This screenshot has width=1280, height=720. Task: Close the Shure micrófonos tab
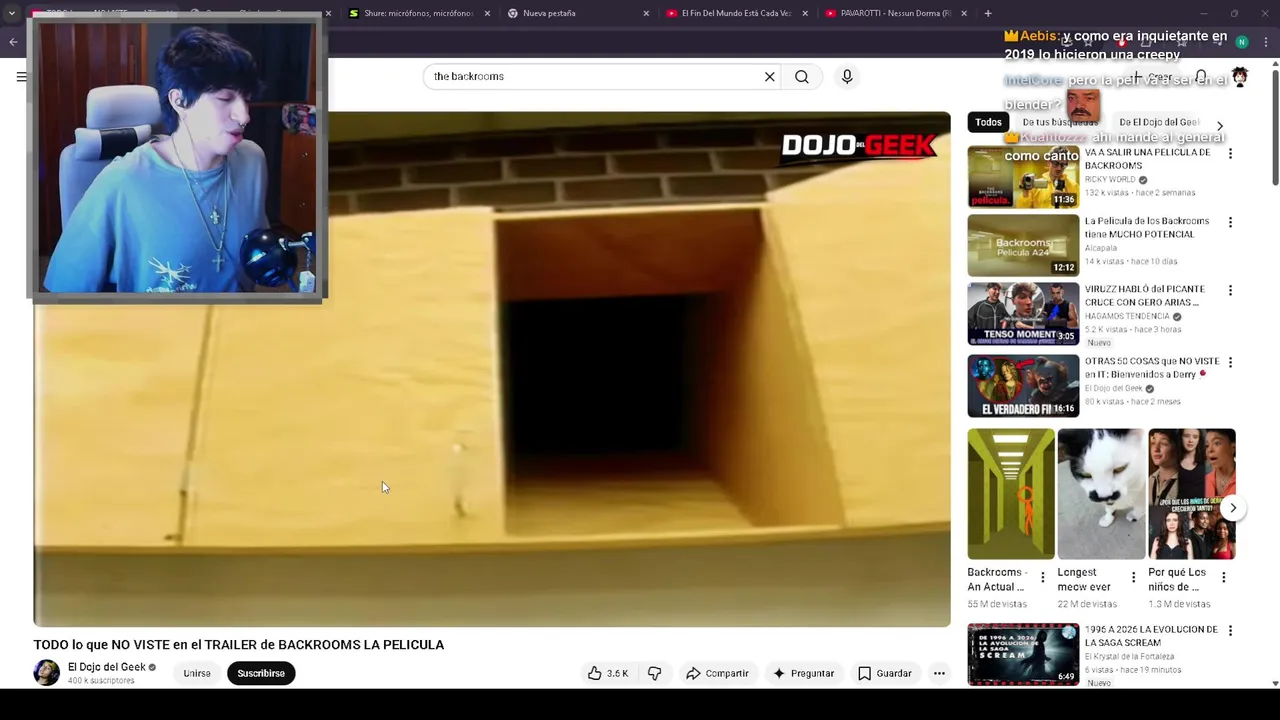[x=487, y=13]
